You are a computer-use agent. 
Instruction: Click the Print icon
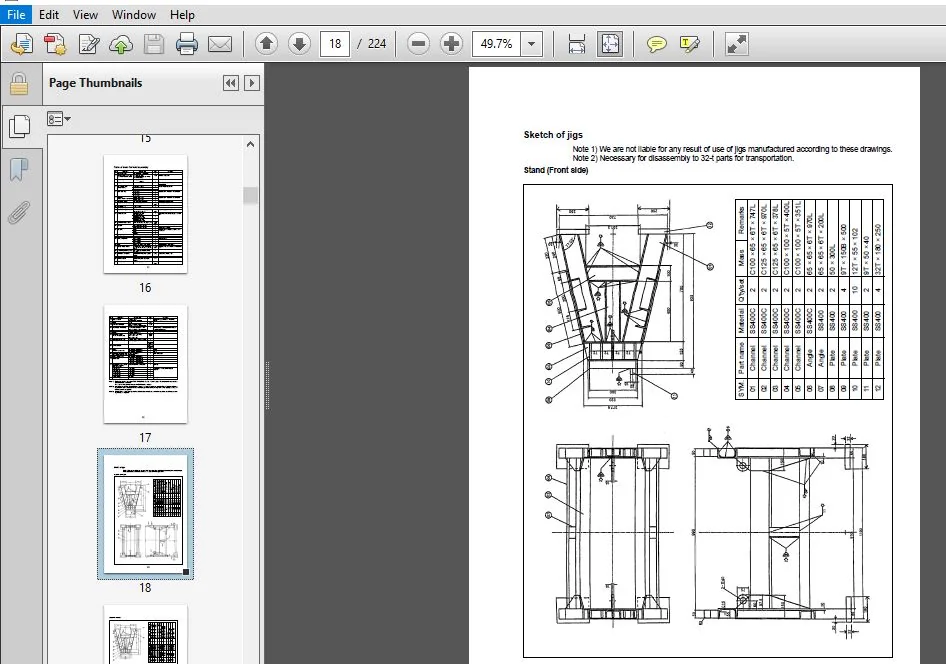[x=186, y=44]
